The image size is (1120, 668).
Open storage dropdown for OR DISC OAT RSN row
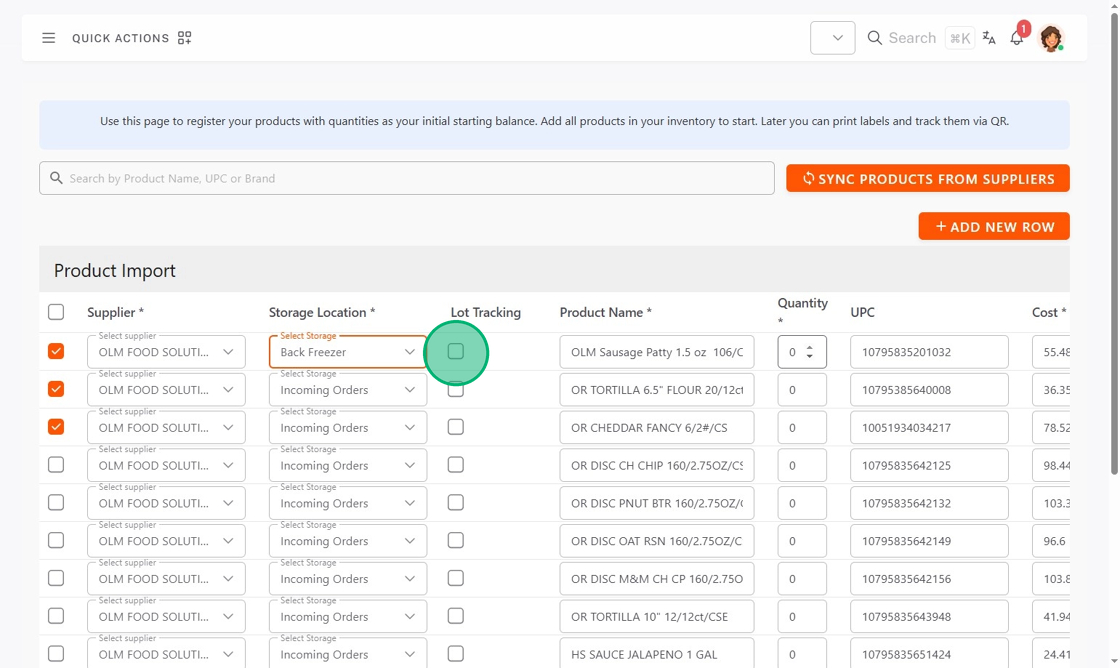(x=348, y=541)
